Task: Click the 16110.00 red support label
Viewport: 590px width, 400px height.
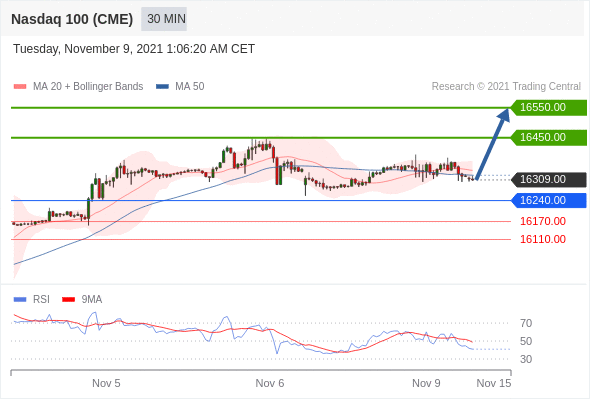Action: 543,239
